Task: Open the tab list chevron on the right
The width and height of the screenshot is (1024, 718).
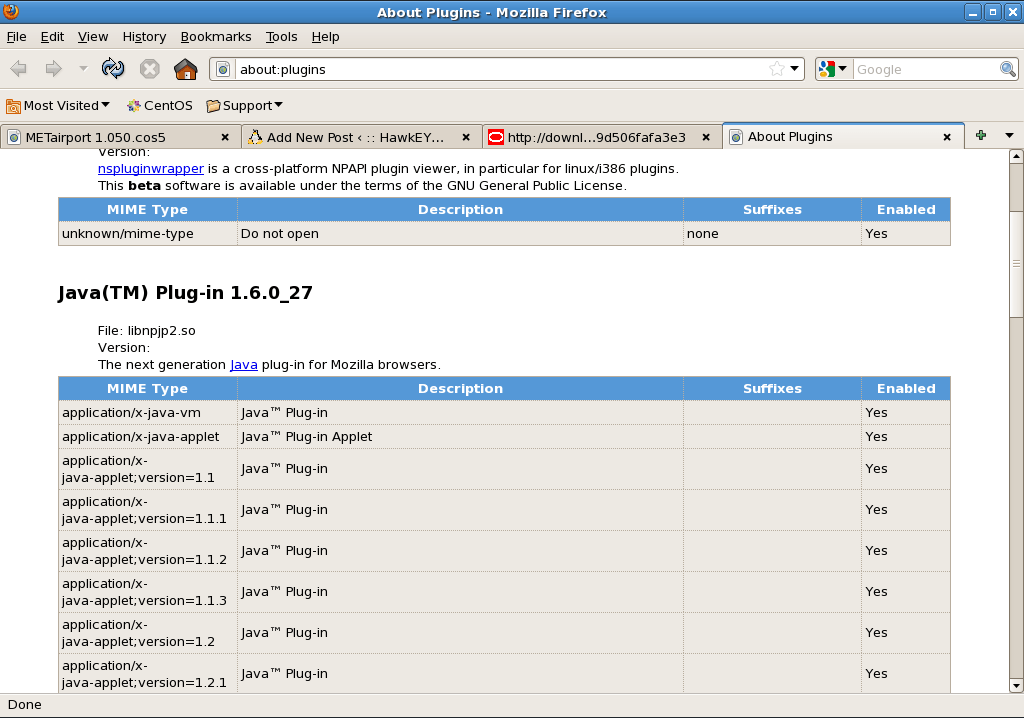Action: point(1008,133)
